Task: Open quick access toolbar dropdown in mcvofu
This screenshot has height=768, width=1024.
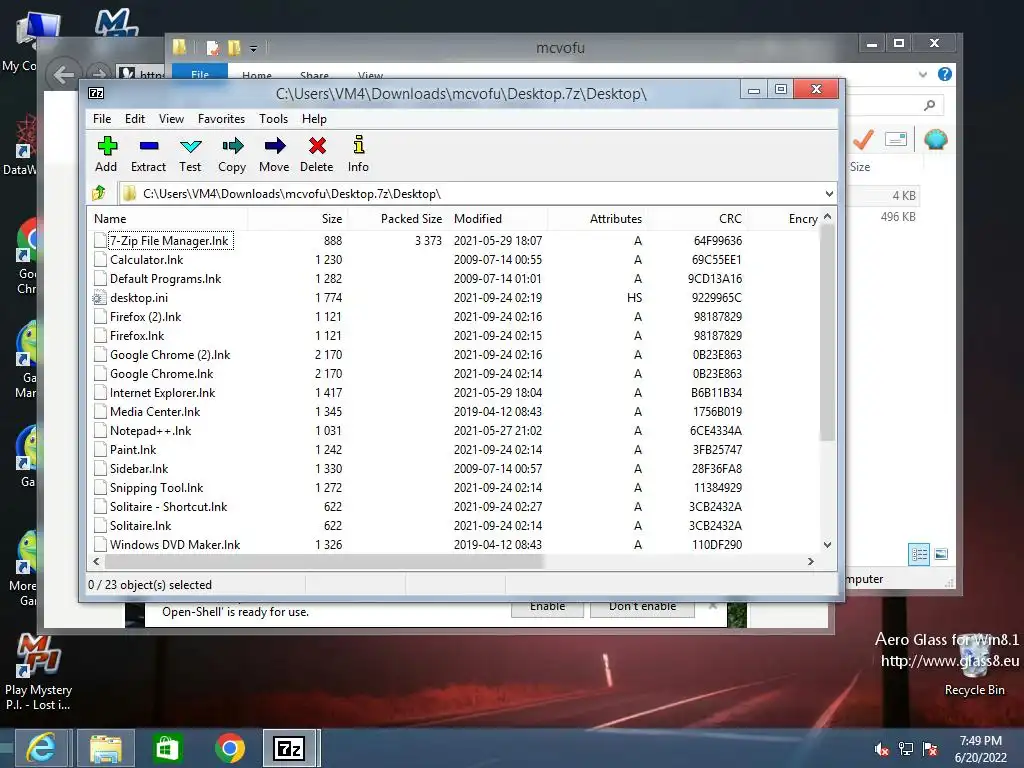Action: pyautogui.click(x=253, y=48)
